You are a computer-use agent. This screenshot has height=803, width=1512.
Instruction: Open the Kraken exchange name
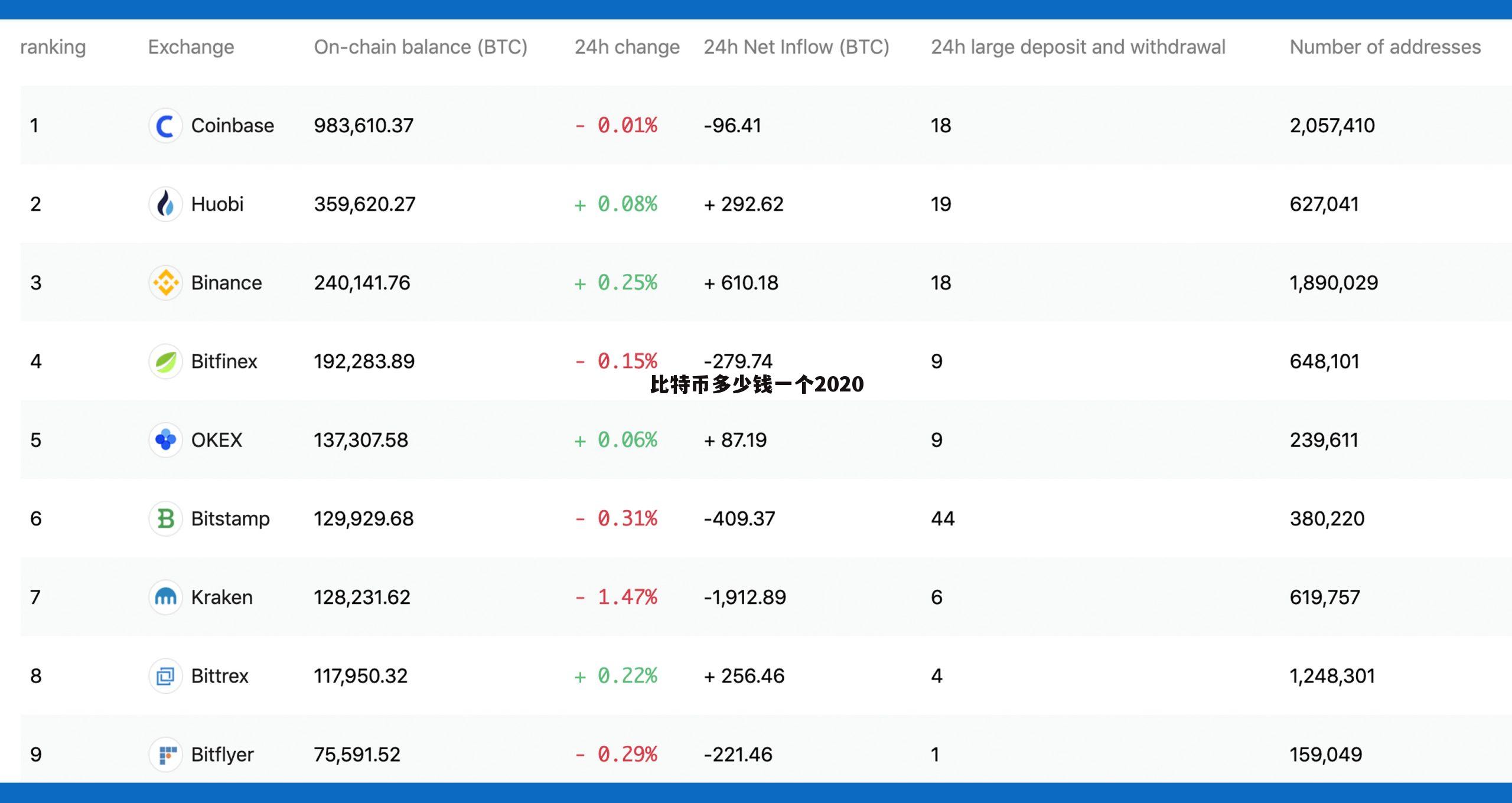click(222, 597)
